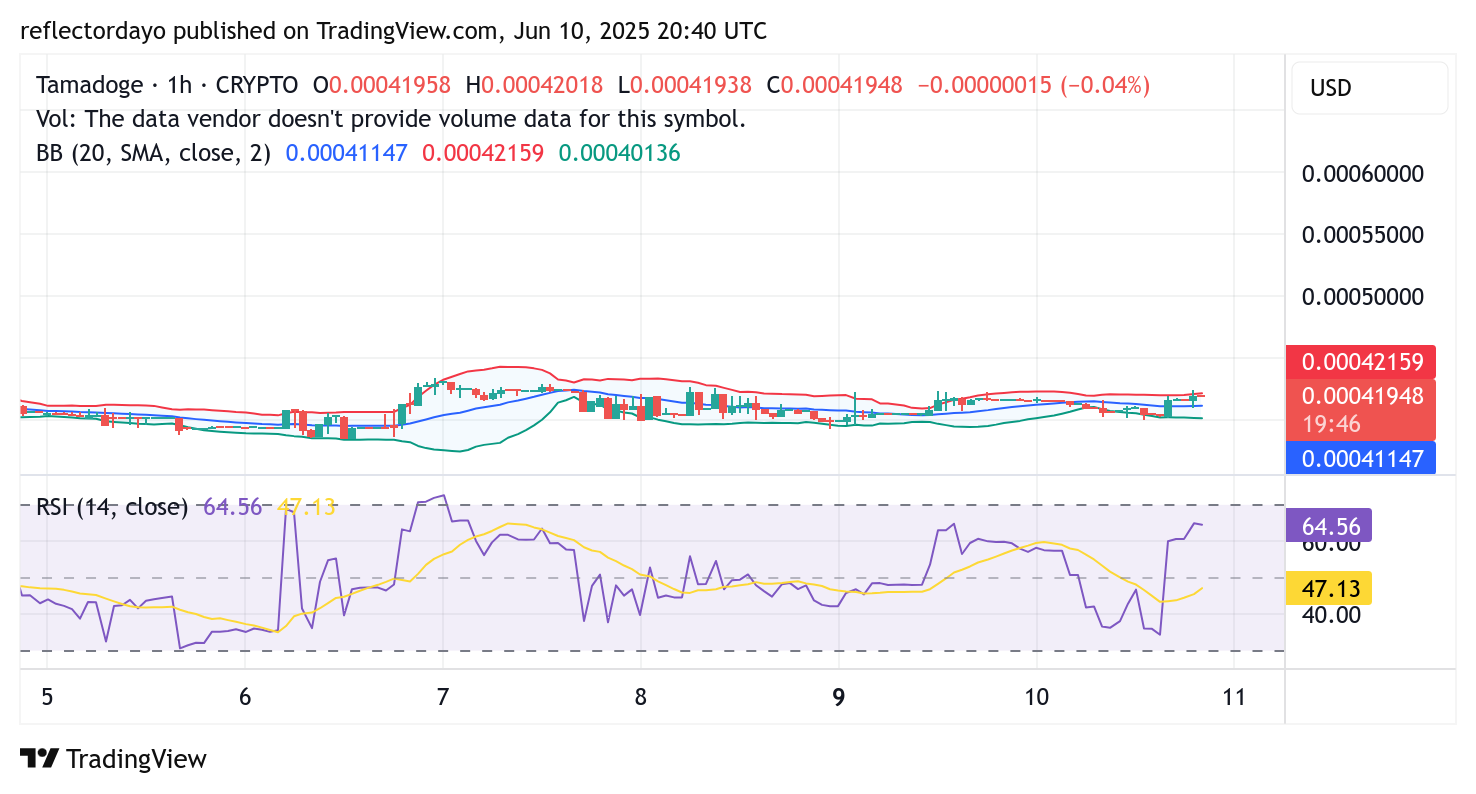Screen dimensions: 1476x794
Task: Click the blue BB basis value 0.00041147
Action: [346, 153]
